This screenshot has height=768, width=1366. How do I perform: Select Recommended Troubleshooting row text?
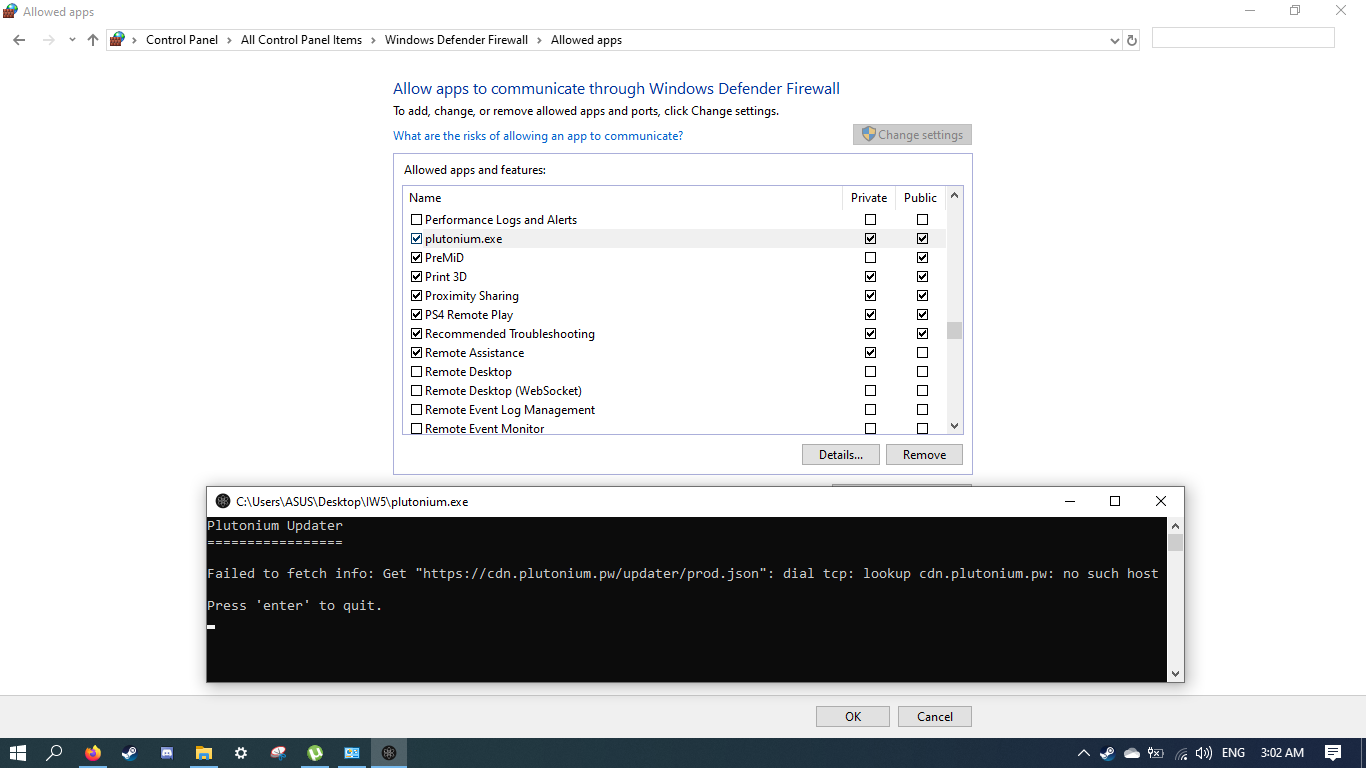point(510,334)
